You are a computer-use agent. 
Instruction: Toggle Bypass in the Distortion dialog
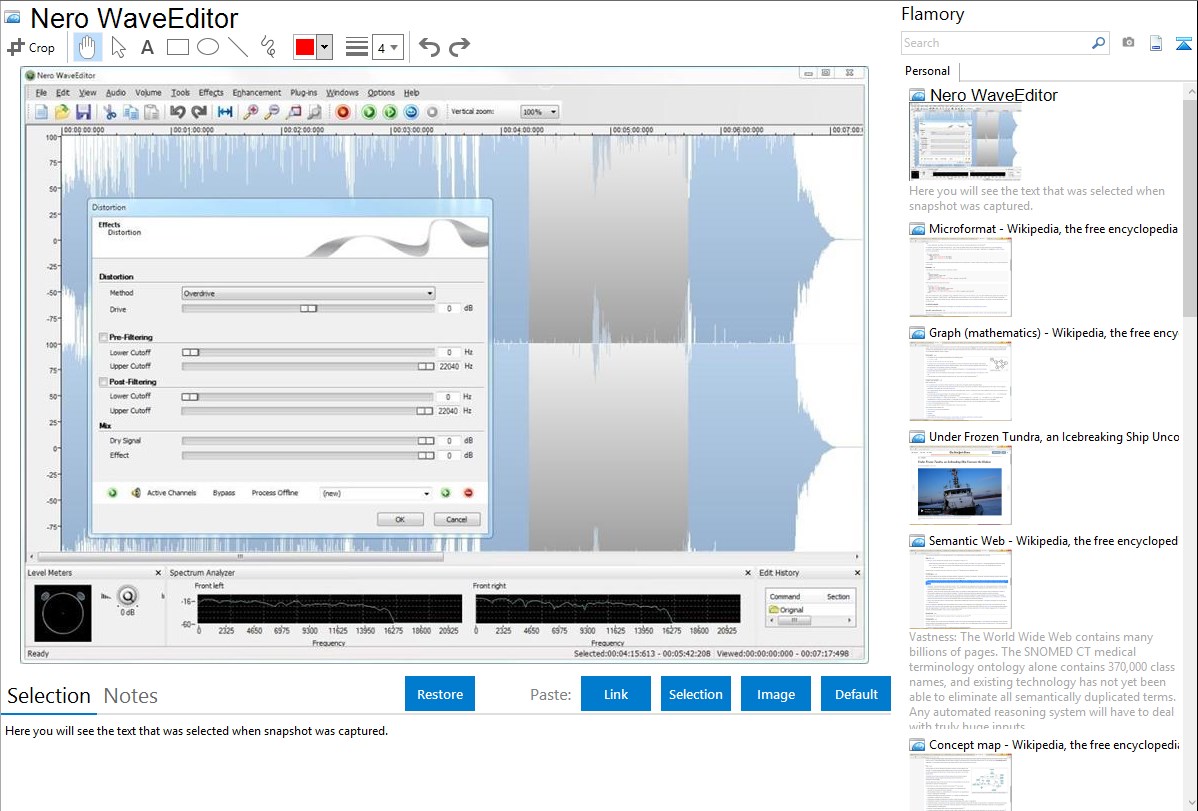[x=224, y=493]
